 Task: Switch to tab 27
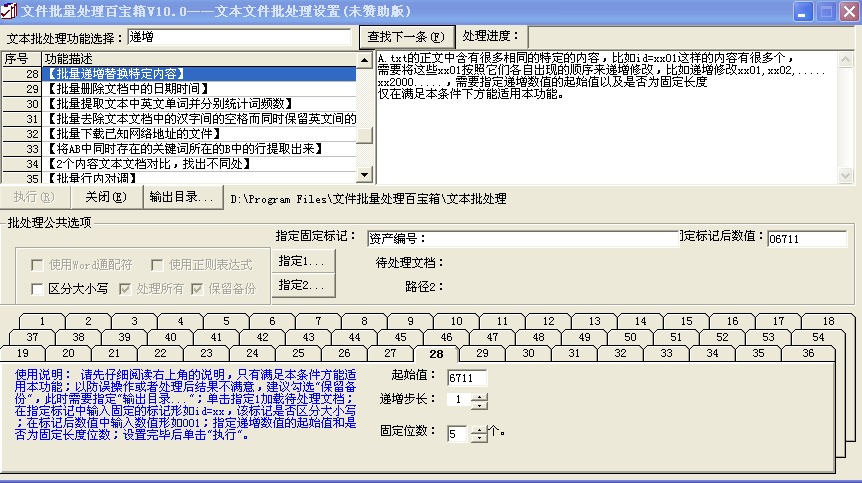pyautogui.click(x=390, y=353)
